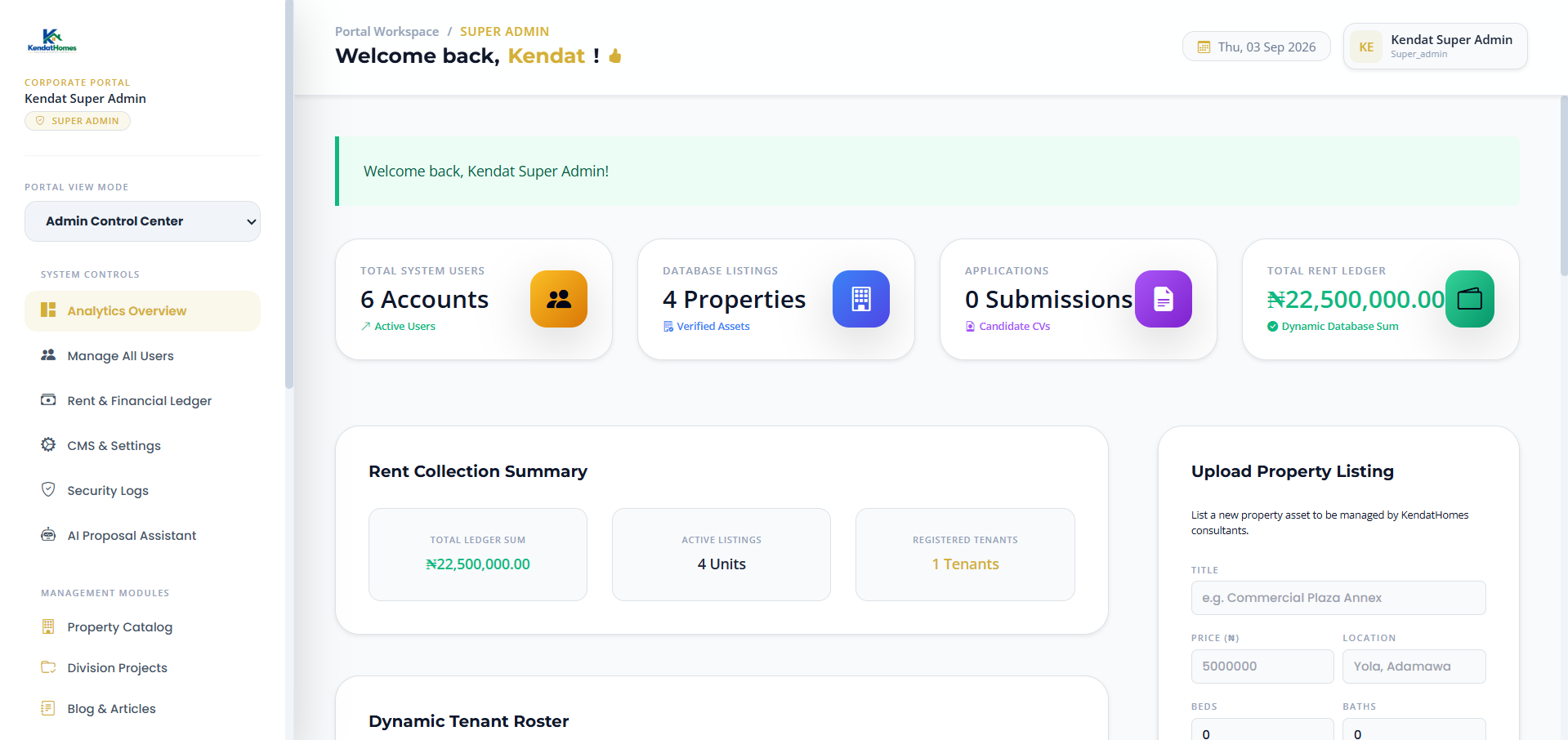1568x740 pixels.
Task: Open the Property Catalog module
Action: coord(142,627)
